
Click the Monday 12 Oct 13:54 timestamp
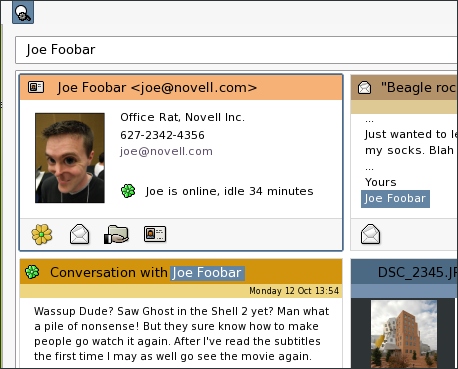[x=294, y=291]
